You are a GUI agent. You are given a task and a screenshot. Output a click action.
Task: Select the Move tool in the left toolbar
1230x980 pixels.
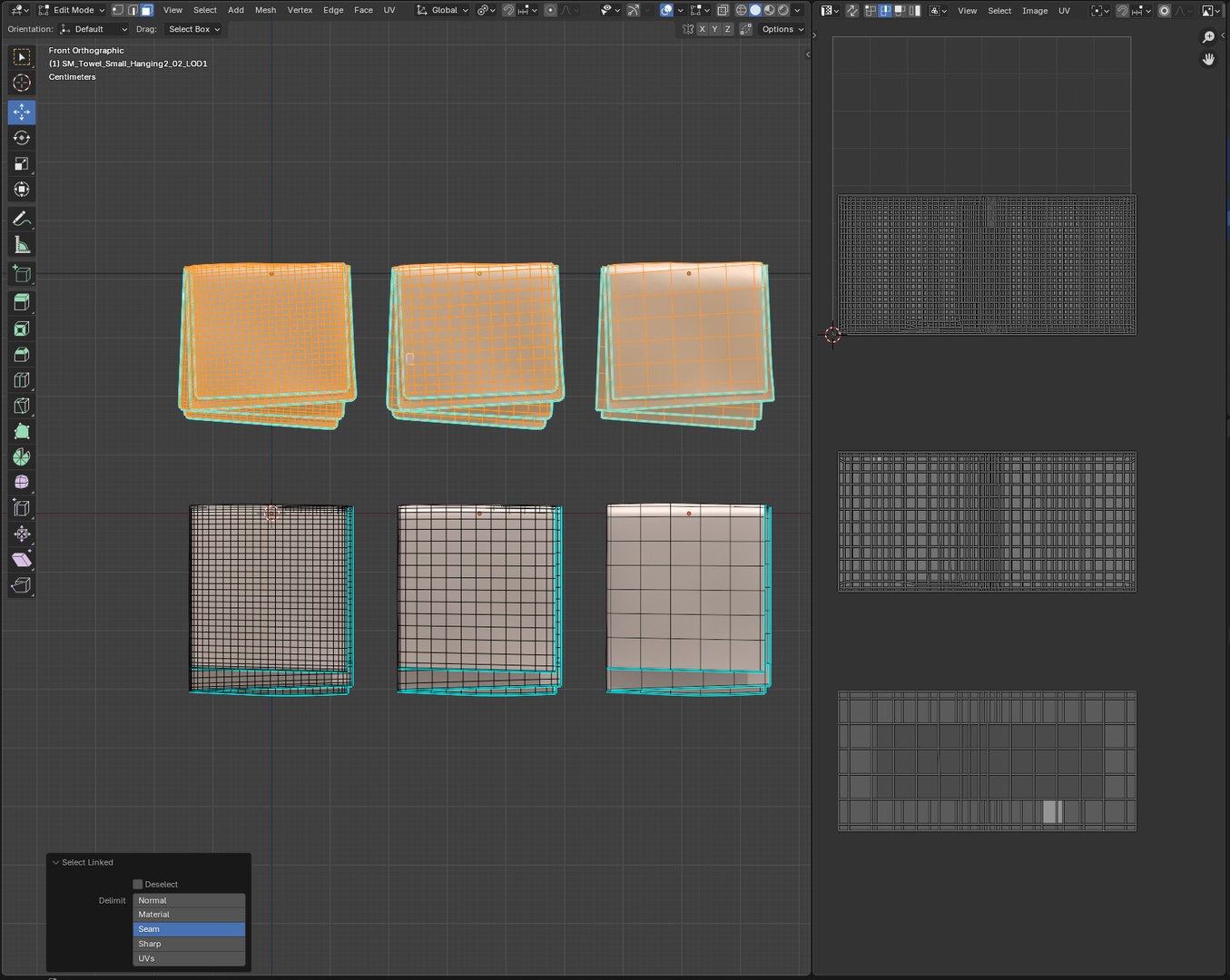[22, 112]
